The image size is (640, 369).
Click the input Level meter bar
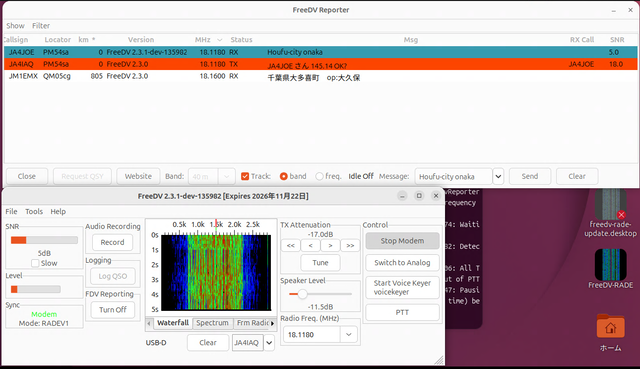[36, 289]
